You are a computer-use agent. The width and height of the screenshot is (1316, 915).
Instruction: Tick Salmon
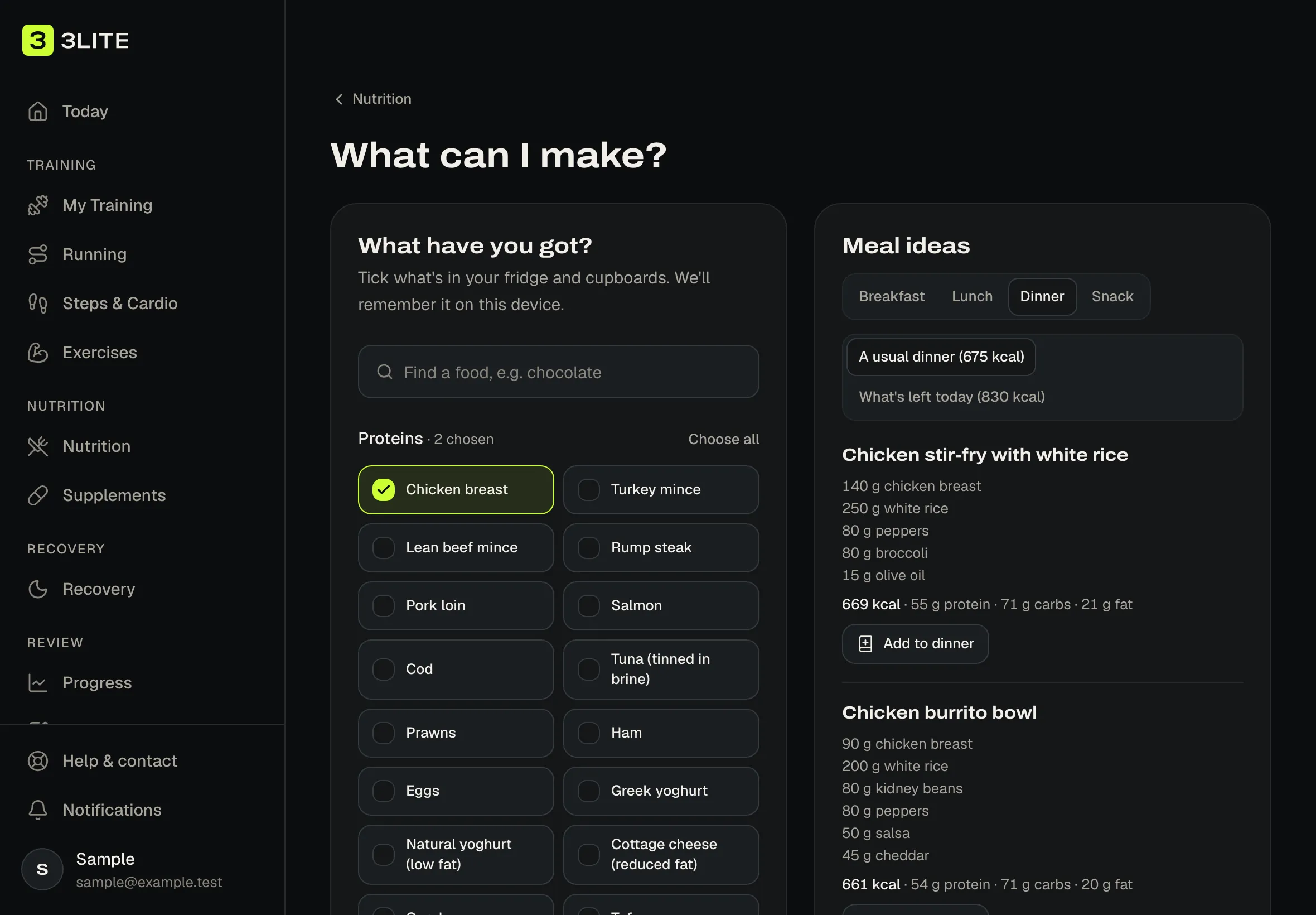click(x=661, y=606)
